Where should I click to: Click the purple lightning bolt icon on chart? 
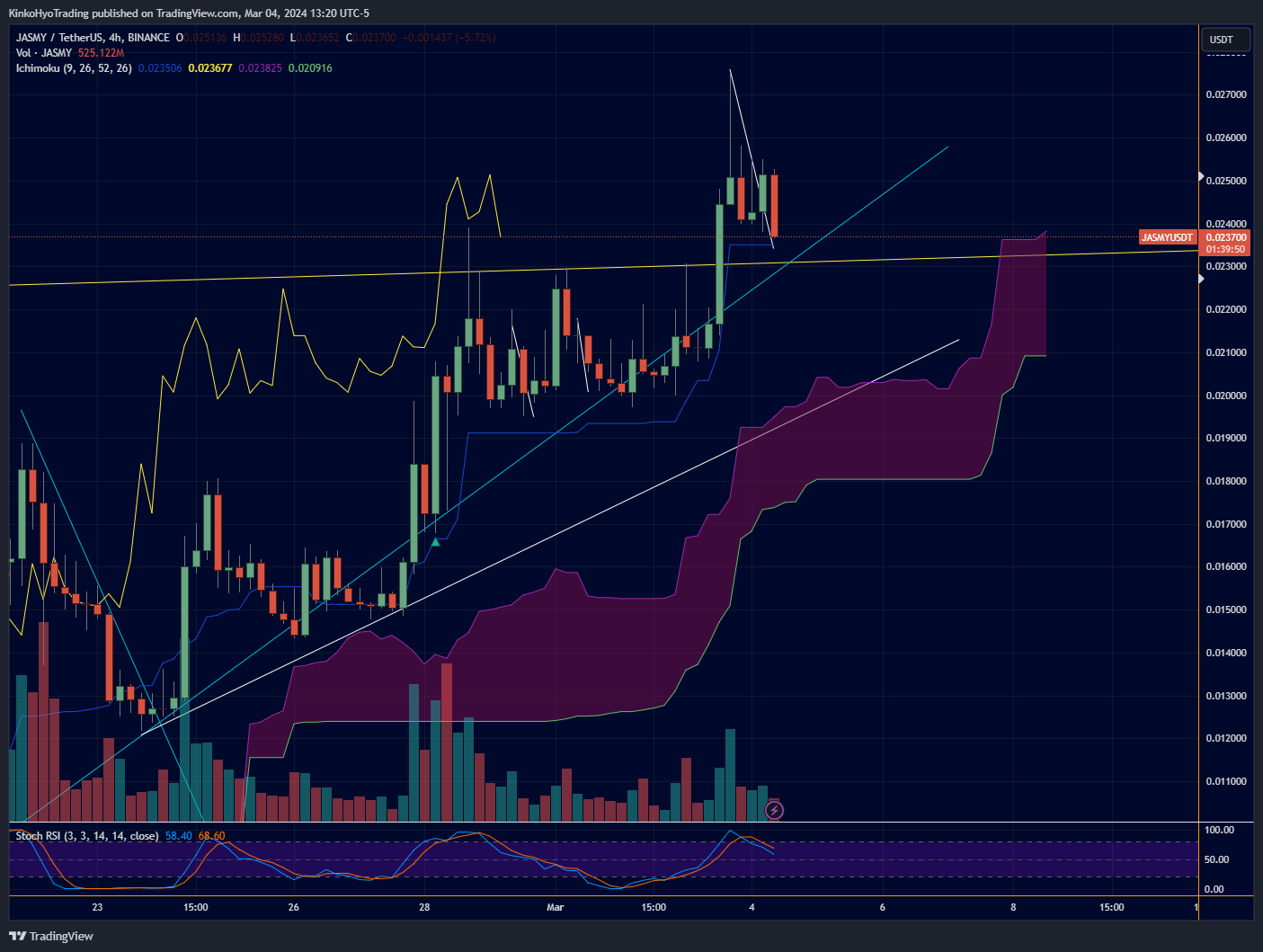(x=774, y=811)
